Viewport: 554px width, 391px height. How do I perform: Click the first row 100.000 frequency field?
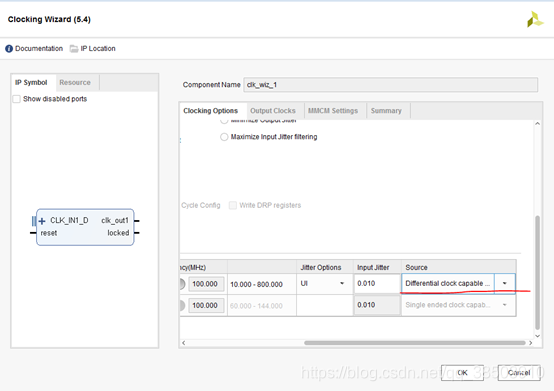206,284
